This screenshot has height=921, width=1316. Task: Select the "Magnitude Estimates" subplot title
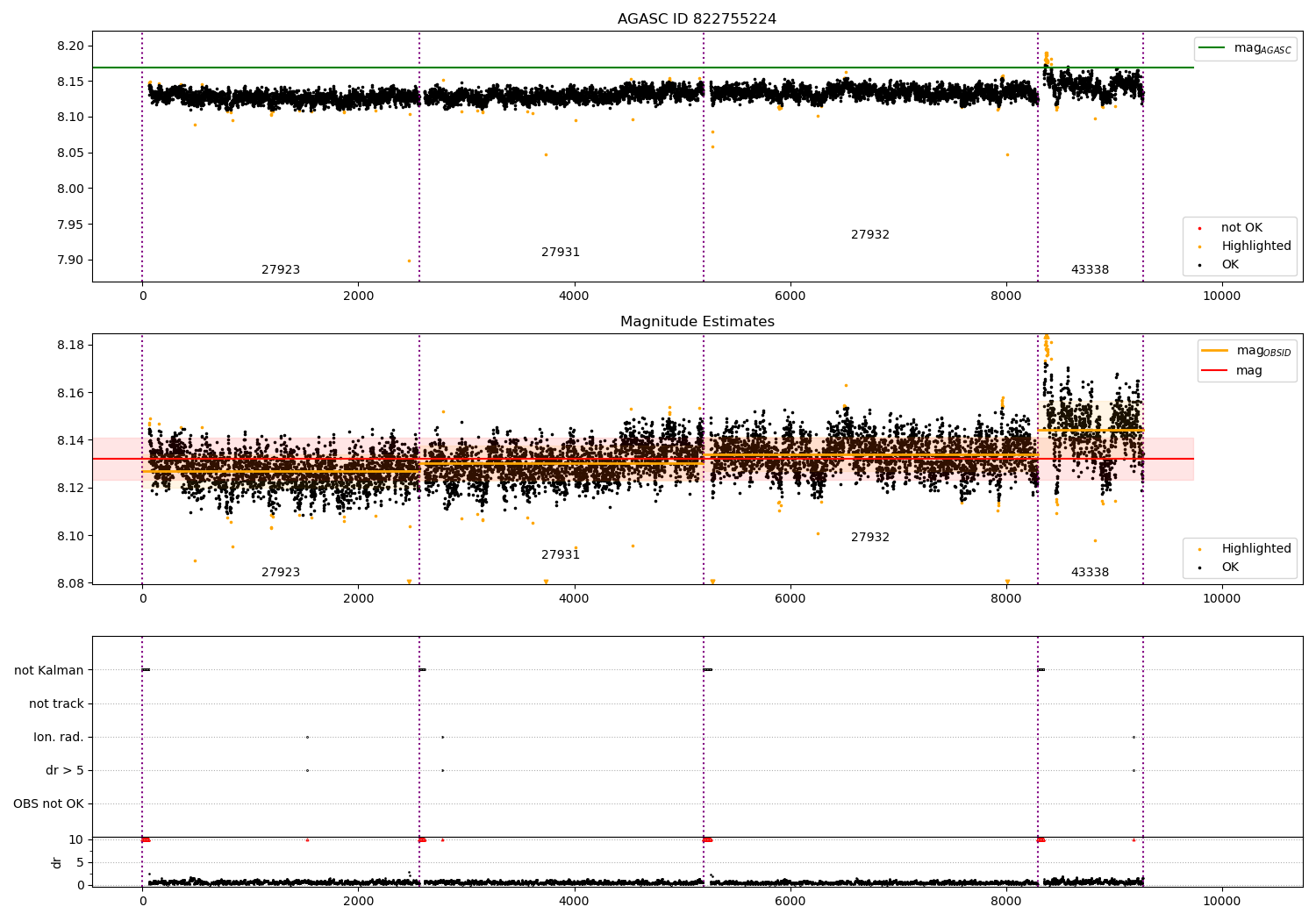click(697, 322)
